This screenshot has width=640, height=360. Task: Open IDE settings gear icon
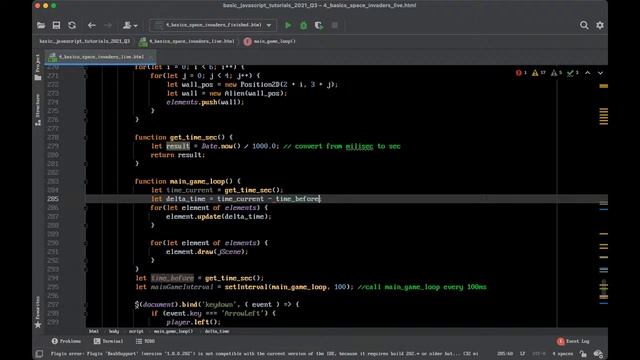[x=600, y=25]
